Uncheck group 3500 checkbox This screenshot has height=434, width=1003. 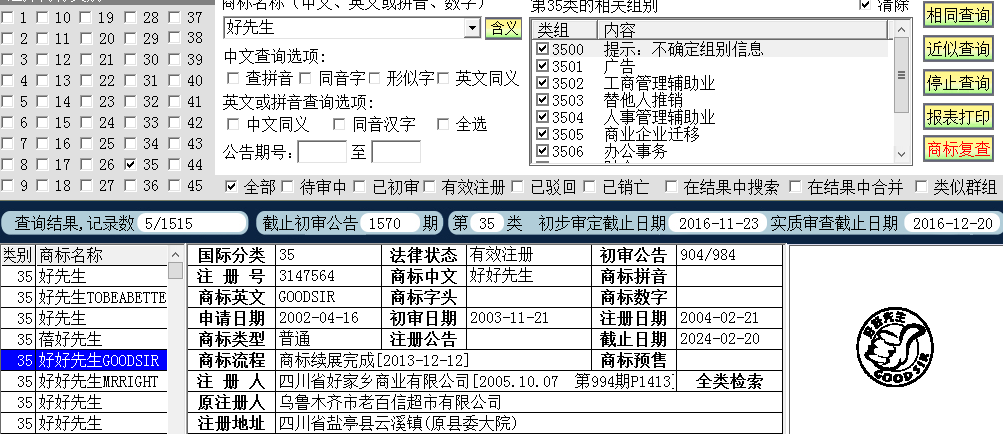(542, 49)
